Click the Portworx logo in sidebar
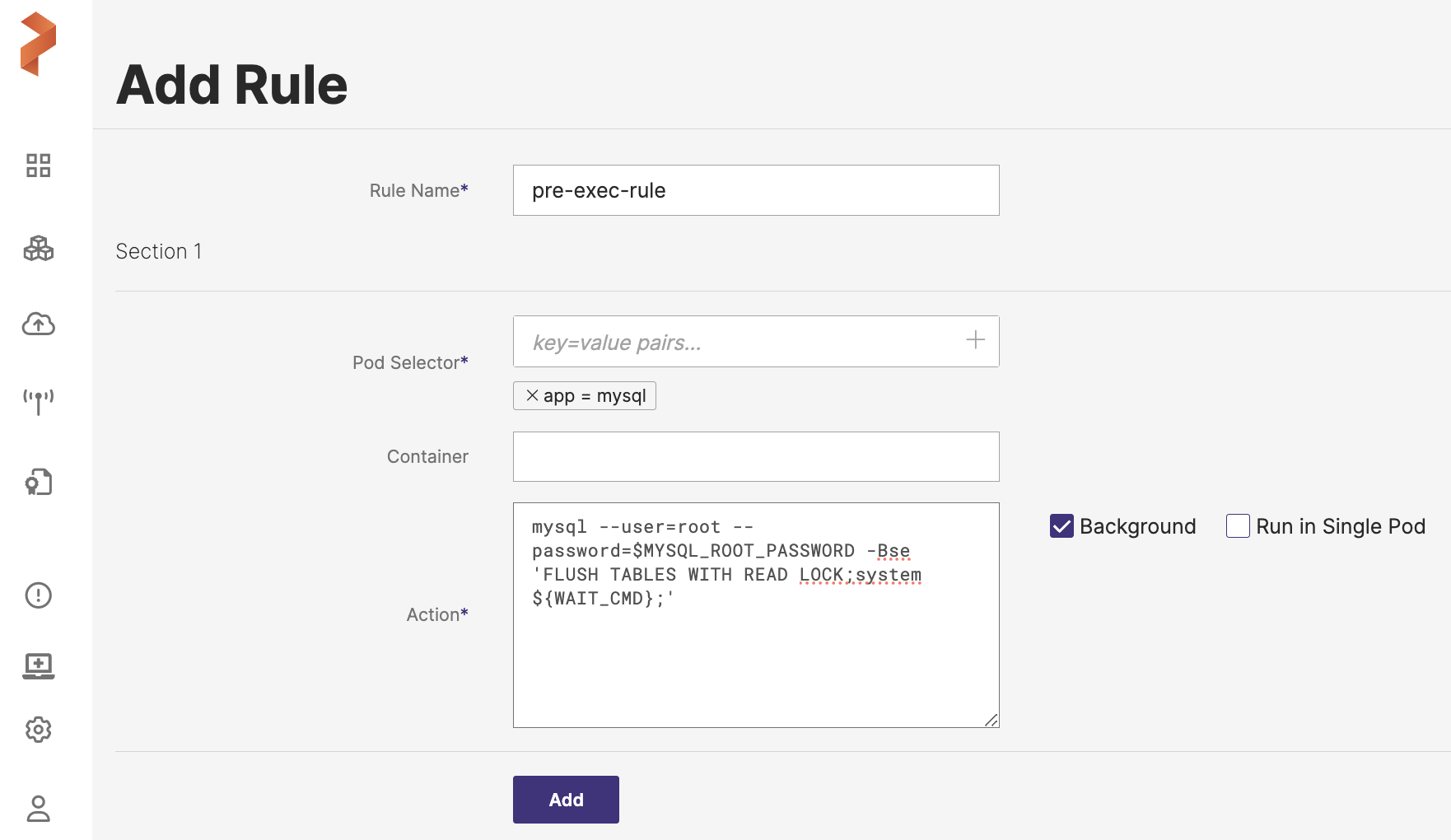The width and height of the screenshot is (1451, 840). point(38,44)
